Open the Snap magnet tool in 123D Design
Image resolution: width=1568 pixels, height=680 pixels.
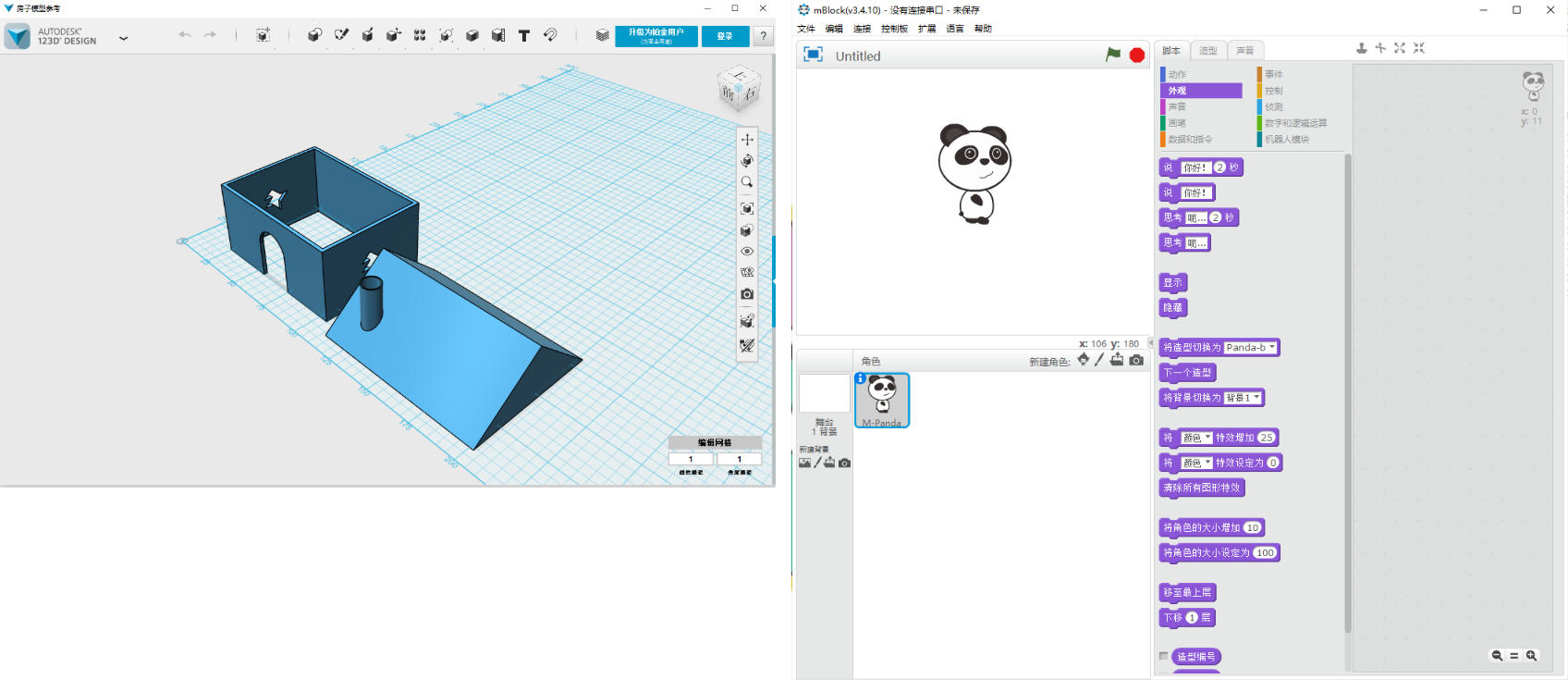550,35
